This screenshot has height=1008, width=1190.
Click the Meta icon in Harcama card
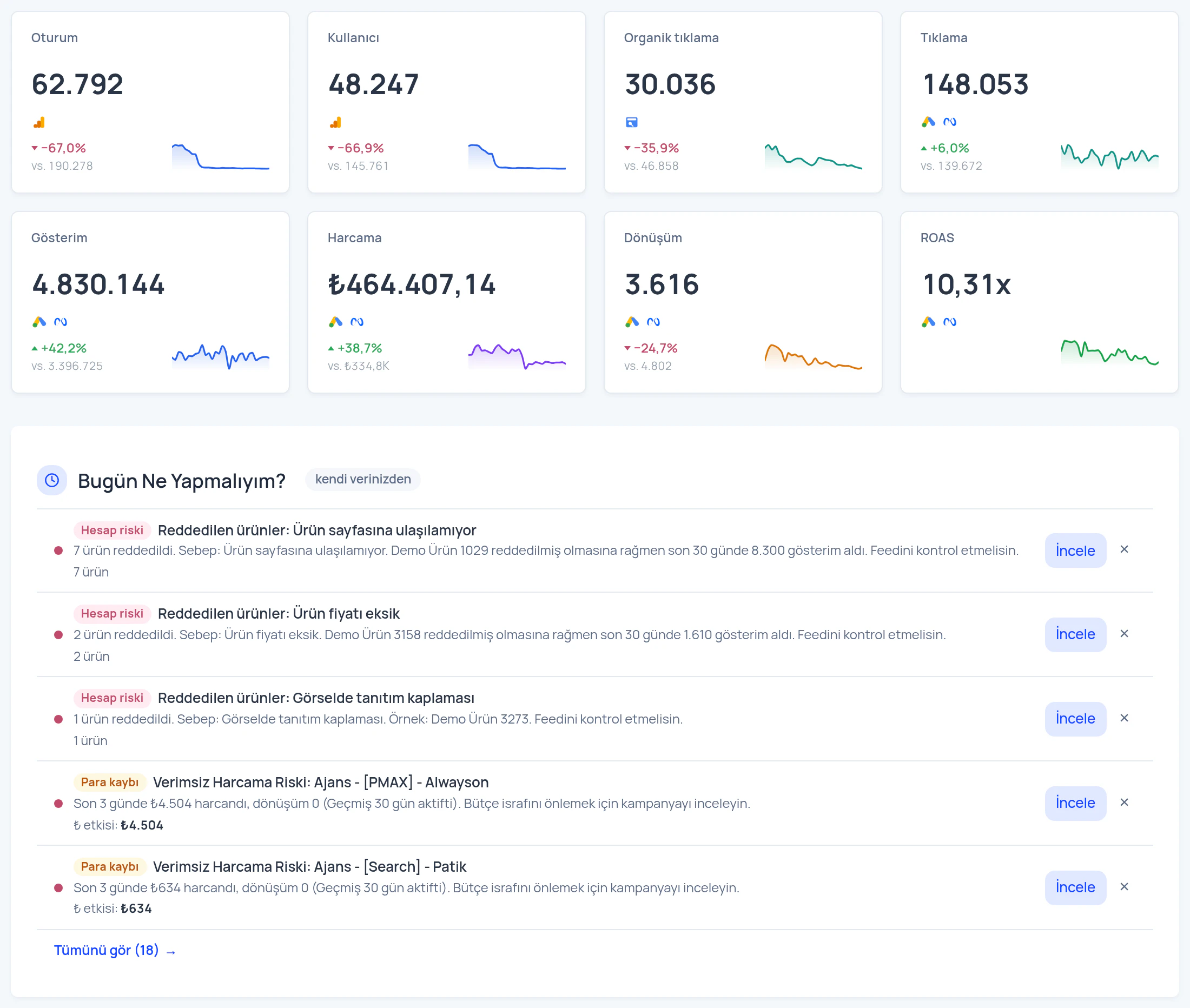pos(357,322)
